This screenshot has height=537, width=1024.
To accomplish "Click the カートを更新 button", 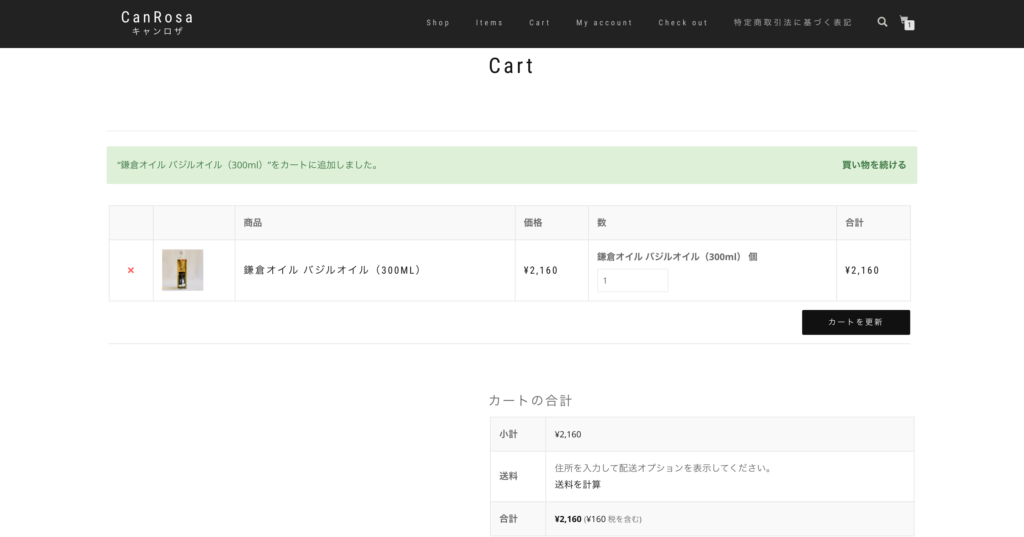I will 856,323.
